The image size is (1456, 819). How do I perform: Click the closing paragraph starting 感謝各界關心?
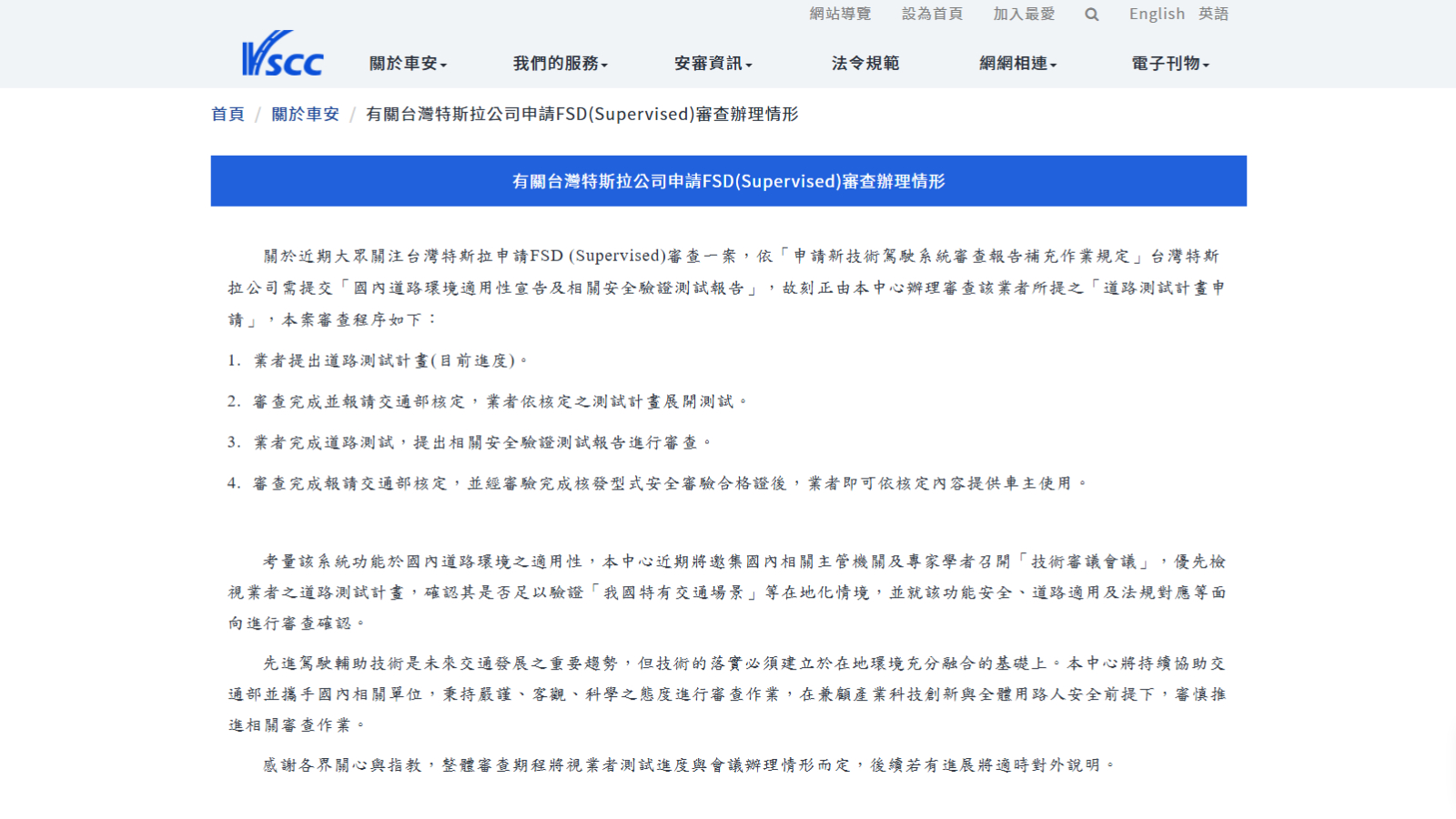pyautogui.click(x=689, y=765)
